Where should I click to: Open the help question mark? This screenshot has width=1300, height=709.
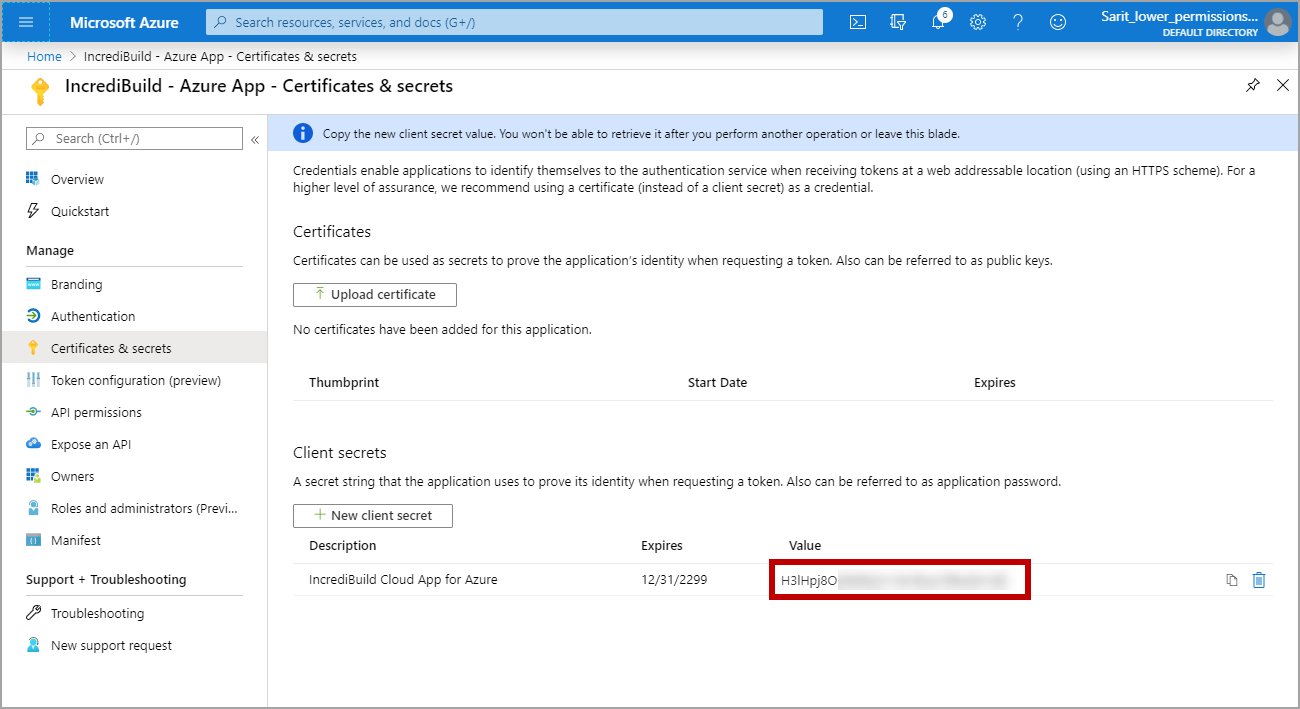pos(1018,22)
